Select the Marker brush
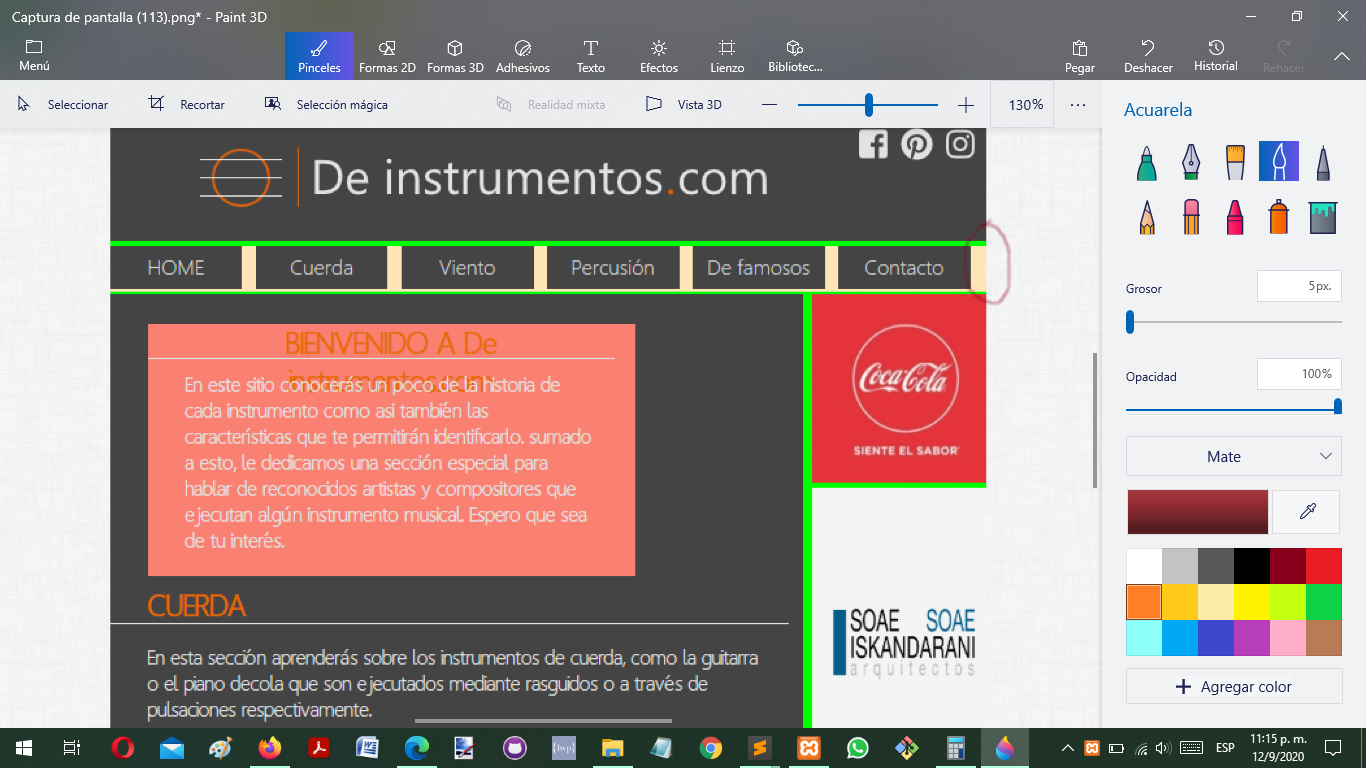 click(1147, 161)
